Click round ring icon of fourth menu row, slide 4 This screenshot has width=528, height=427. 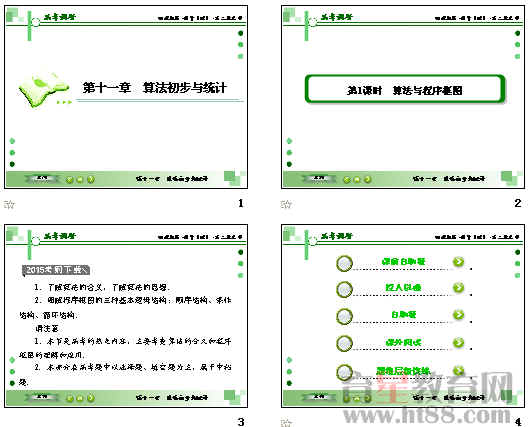(344, 344)
